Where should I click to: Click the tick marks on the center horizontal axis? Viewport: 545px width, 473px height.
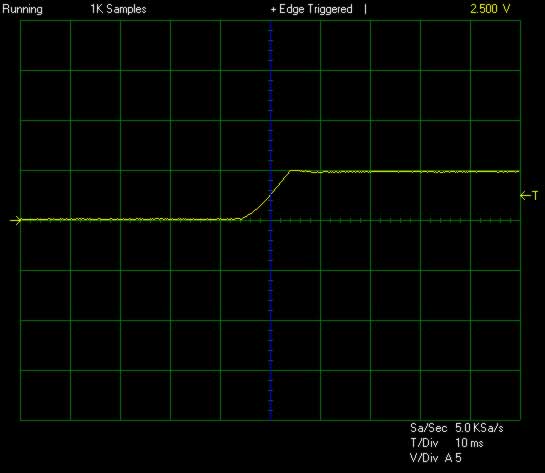396,220
